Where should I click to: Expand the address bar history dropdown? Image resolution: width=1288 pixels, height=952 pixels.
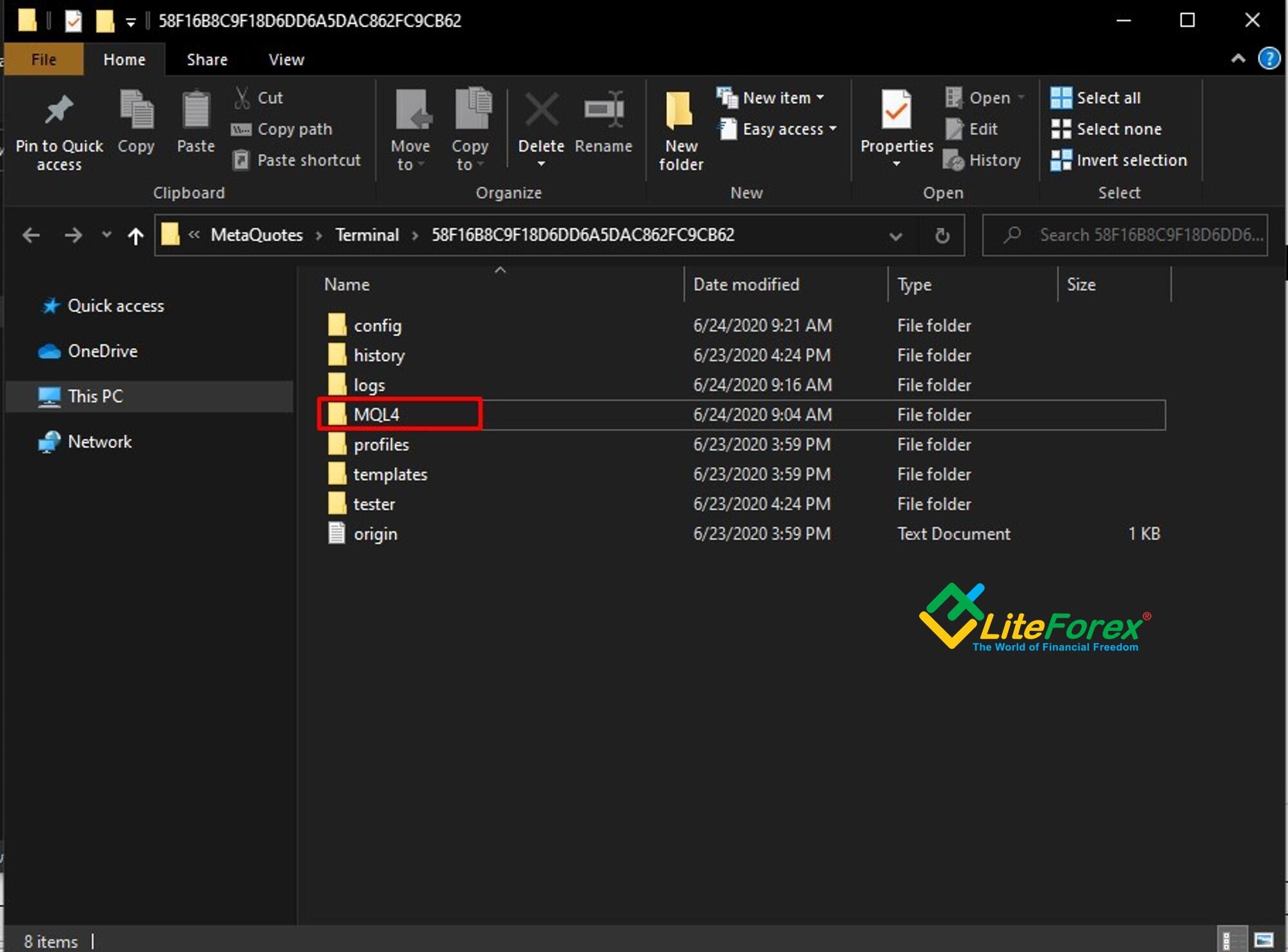pyautogui.click(x=895, y=236)
